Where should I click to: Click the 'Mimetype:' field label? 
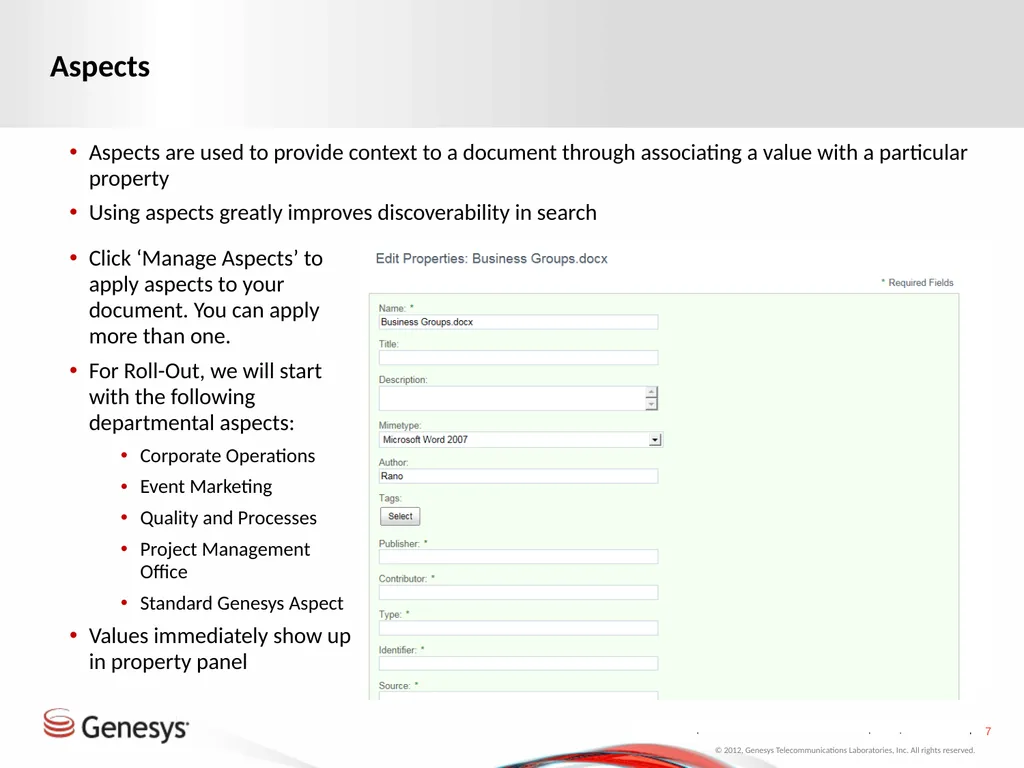pos(400,425)
